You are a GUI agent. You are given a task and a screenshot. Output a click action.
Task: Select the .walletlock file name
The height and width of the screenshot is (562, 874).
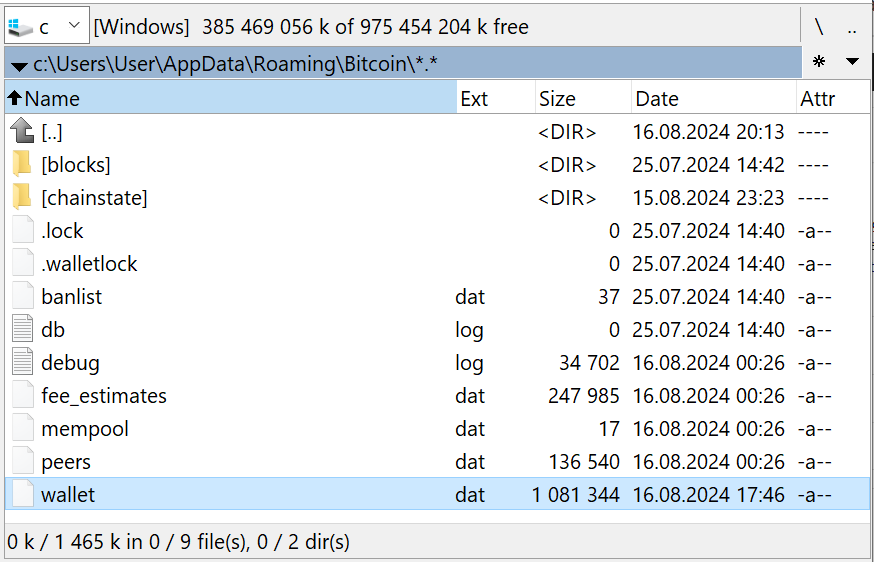[89, 264]
